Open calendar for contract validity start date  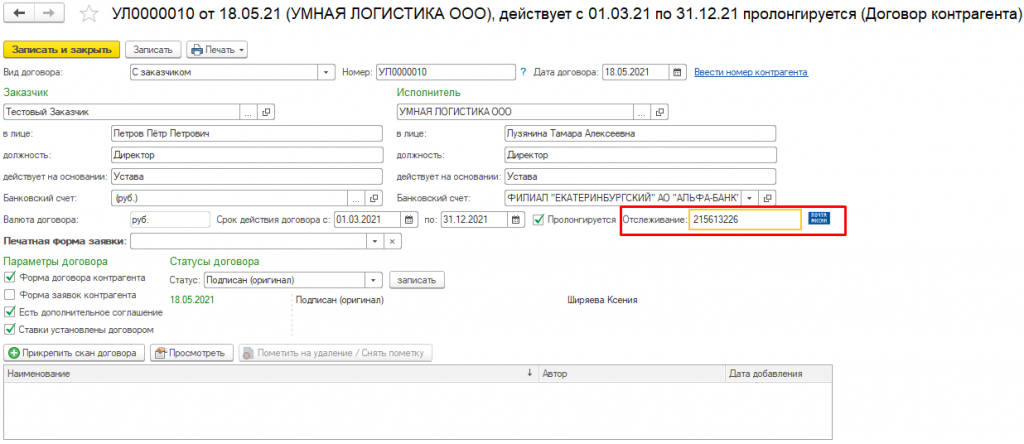(x=409, y=219)
